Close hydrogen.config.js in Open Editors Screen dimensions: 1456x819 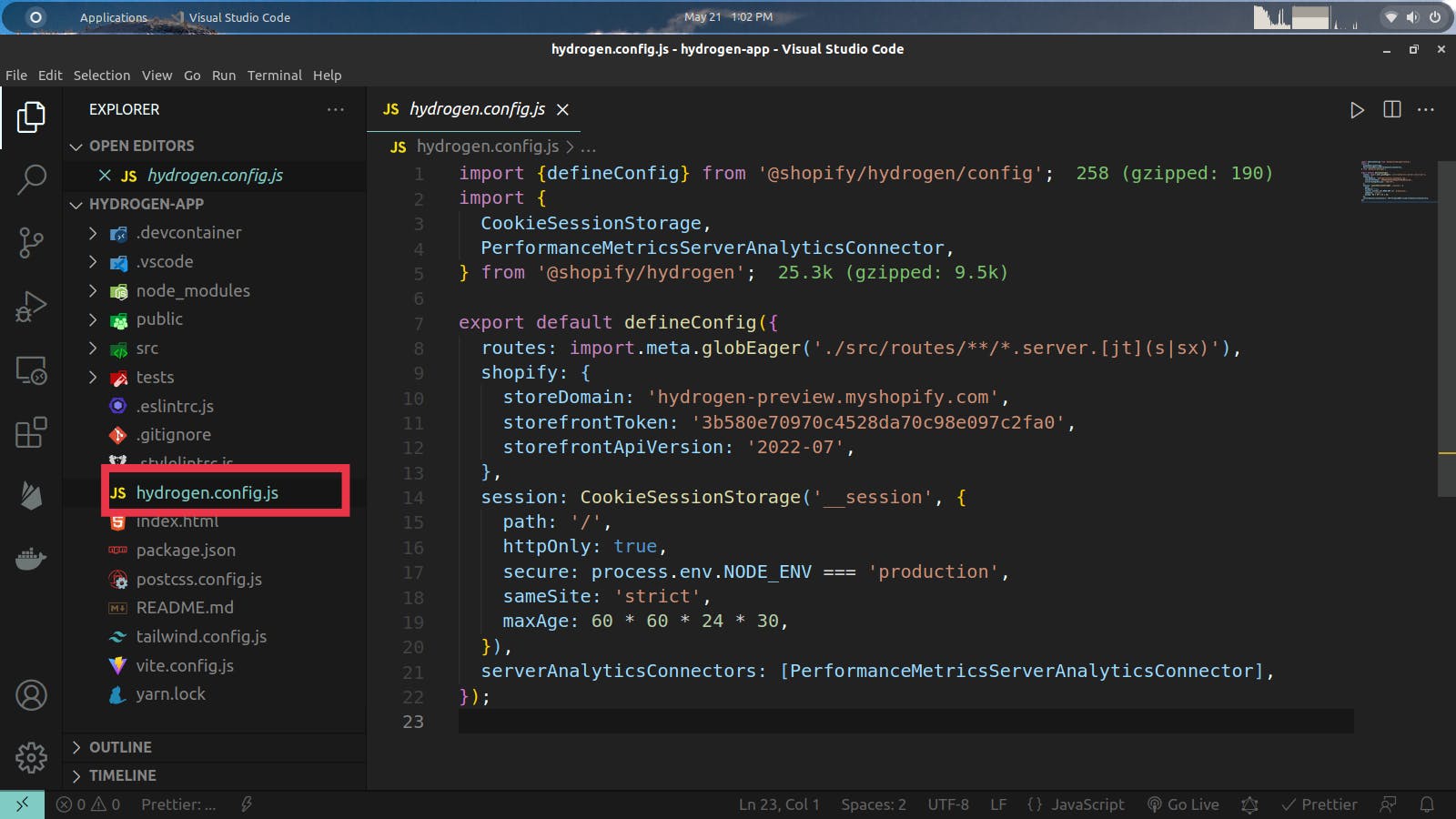[x=105, y=175]
